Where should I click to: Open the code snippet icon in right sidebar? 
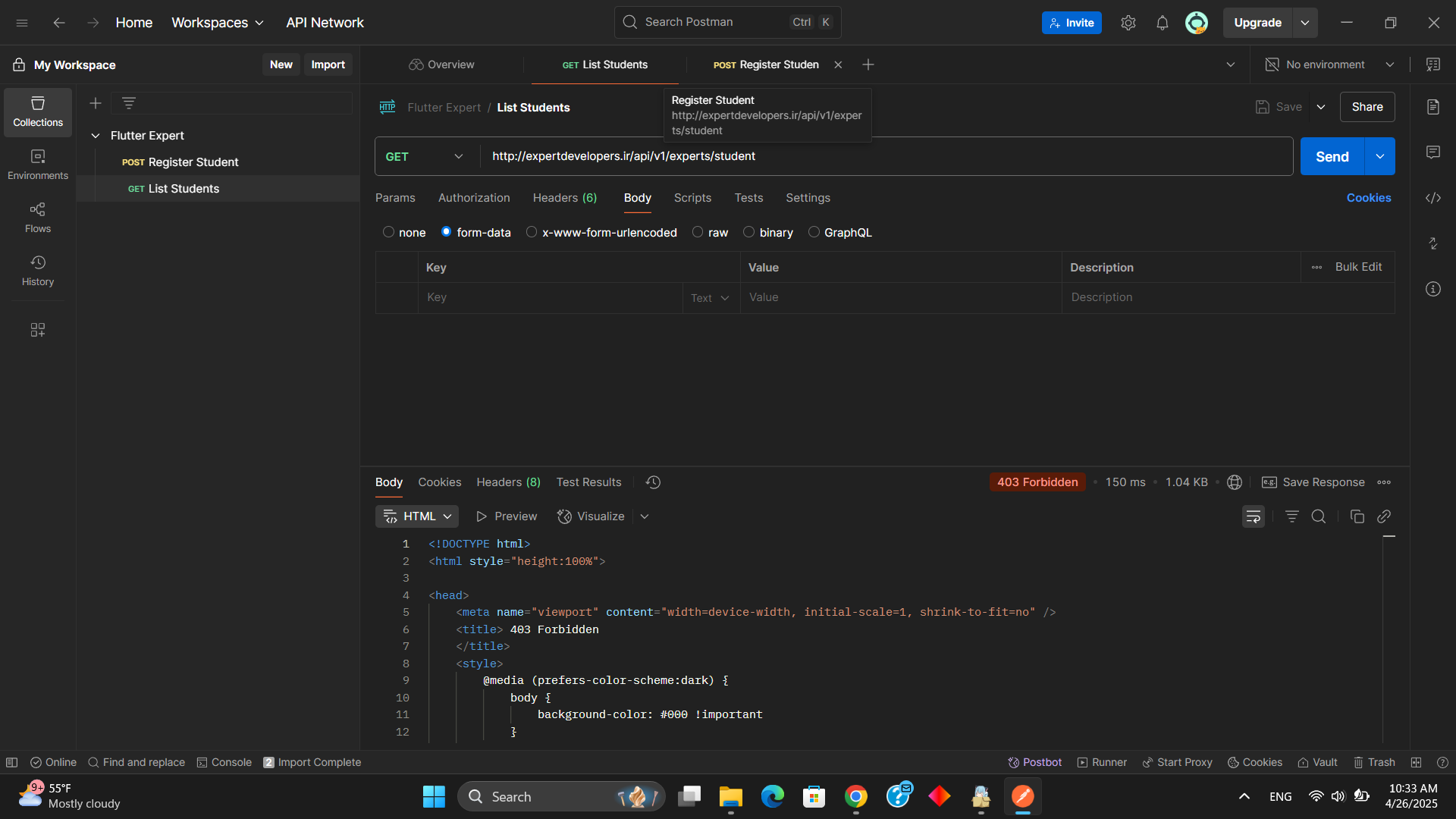click(x=1433, y=198)
